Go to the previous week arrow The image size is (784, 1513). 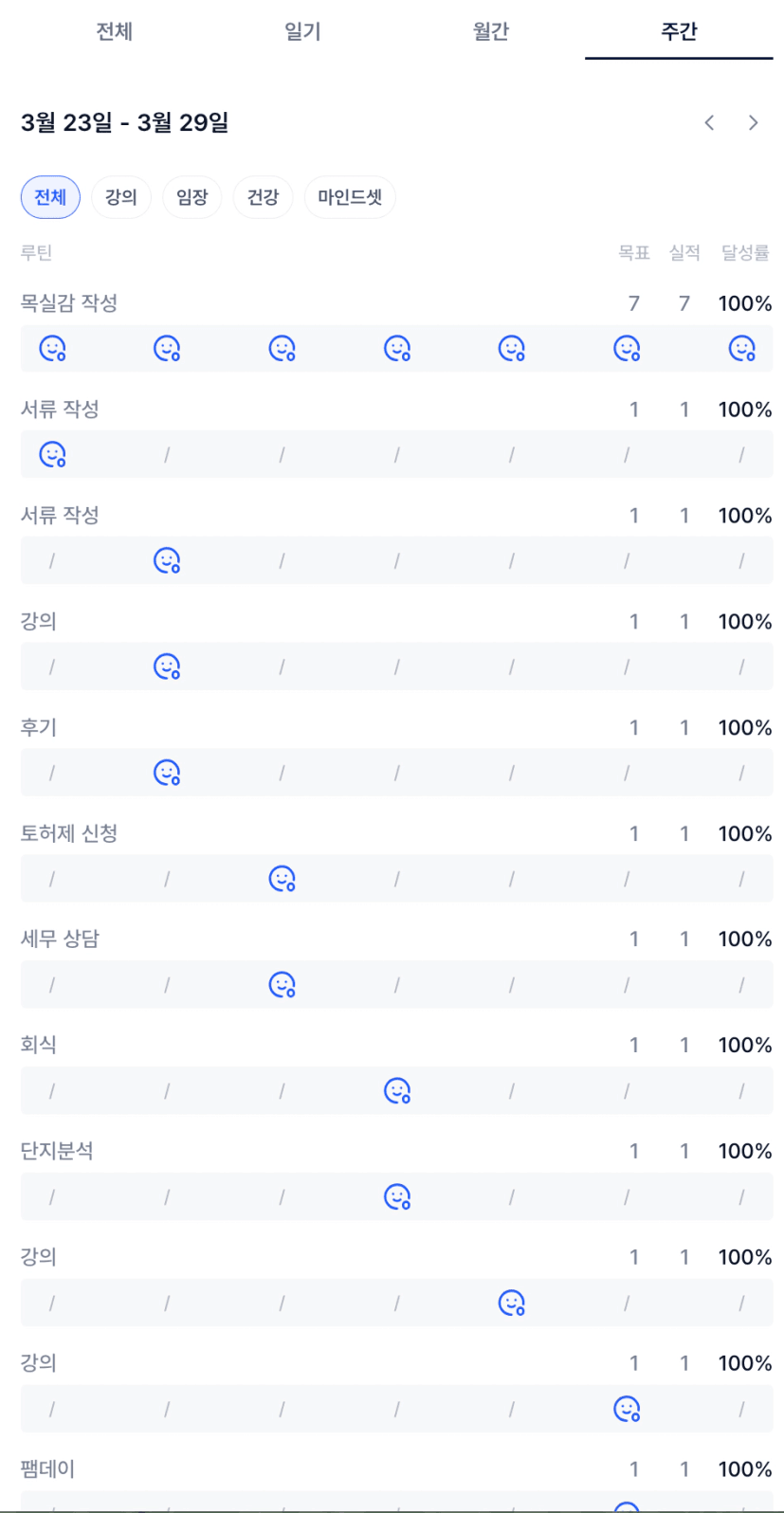point(709,122)
